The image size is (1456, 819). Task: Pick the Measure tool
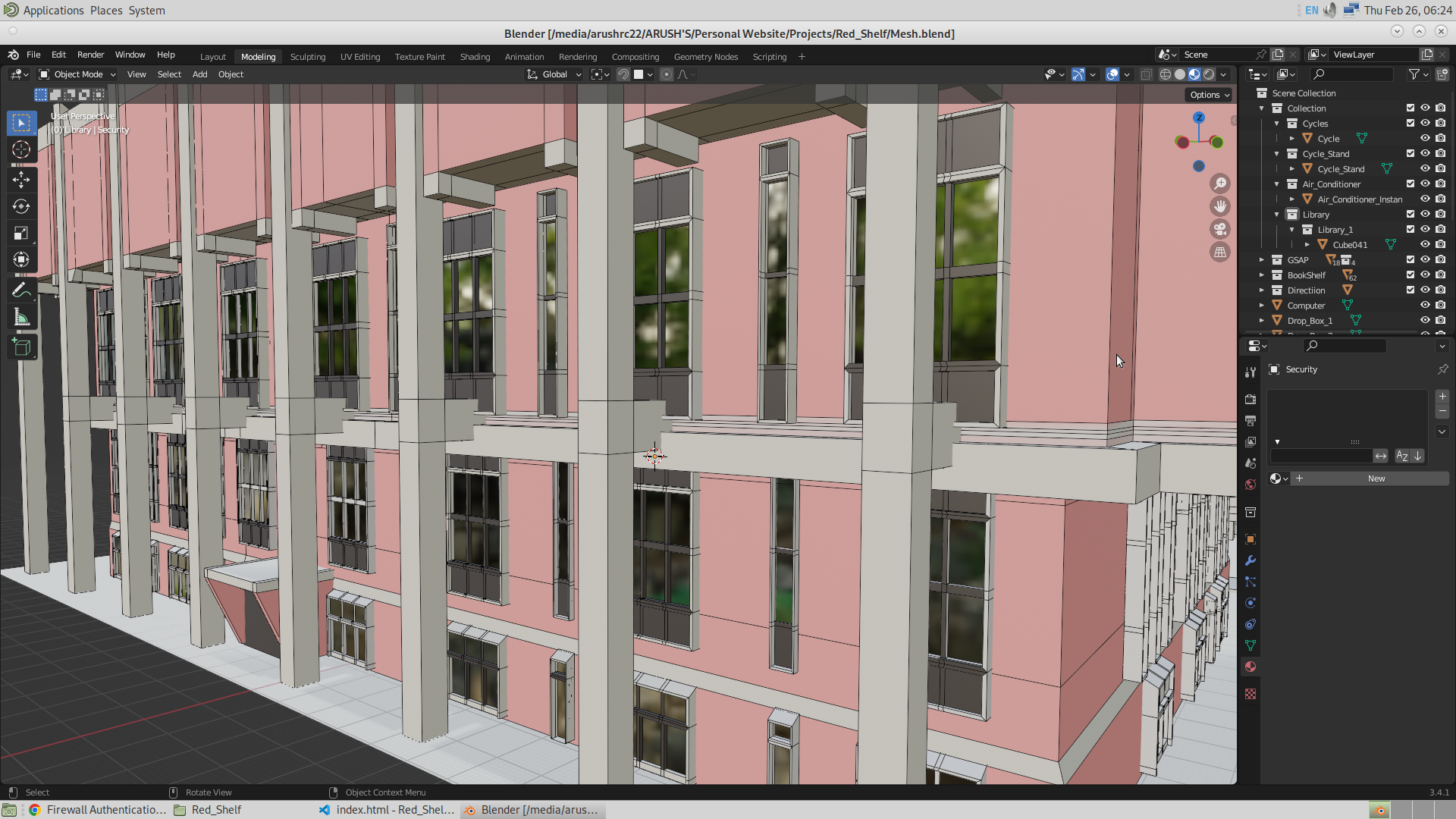[21, 316]
